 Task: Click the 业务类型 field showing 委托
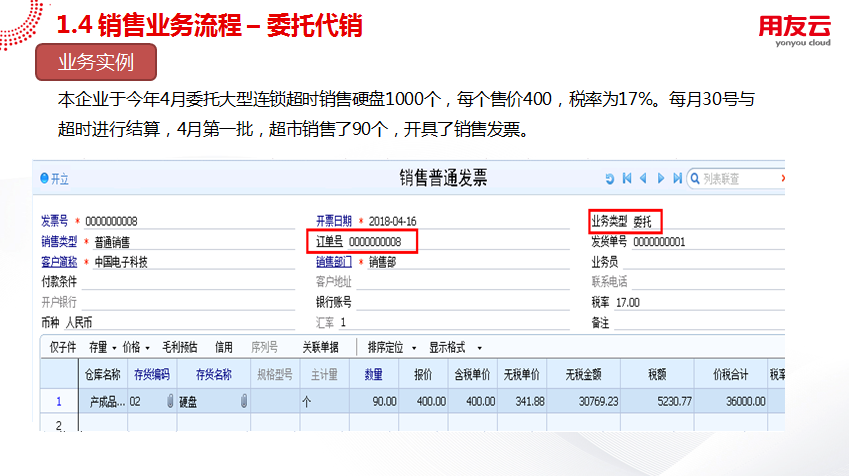642,221
